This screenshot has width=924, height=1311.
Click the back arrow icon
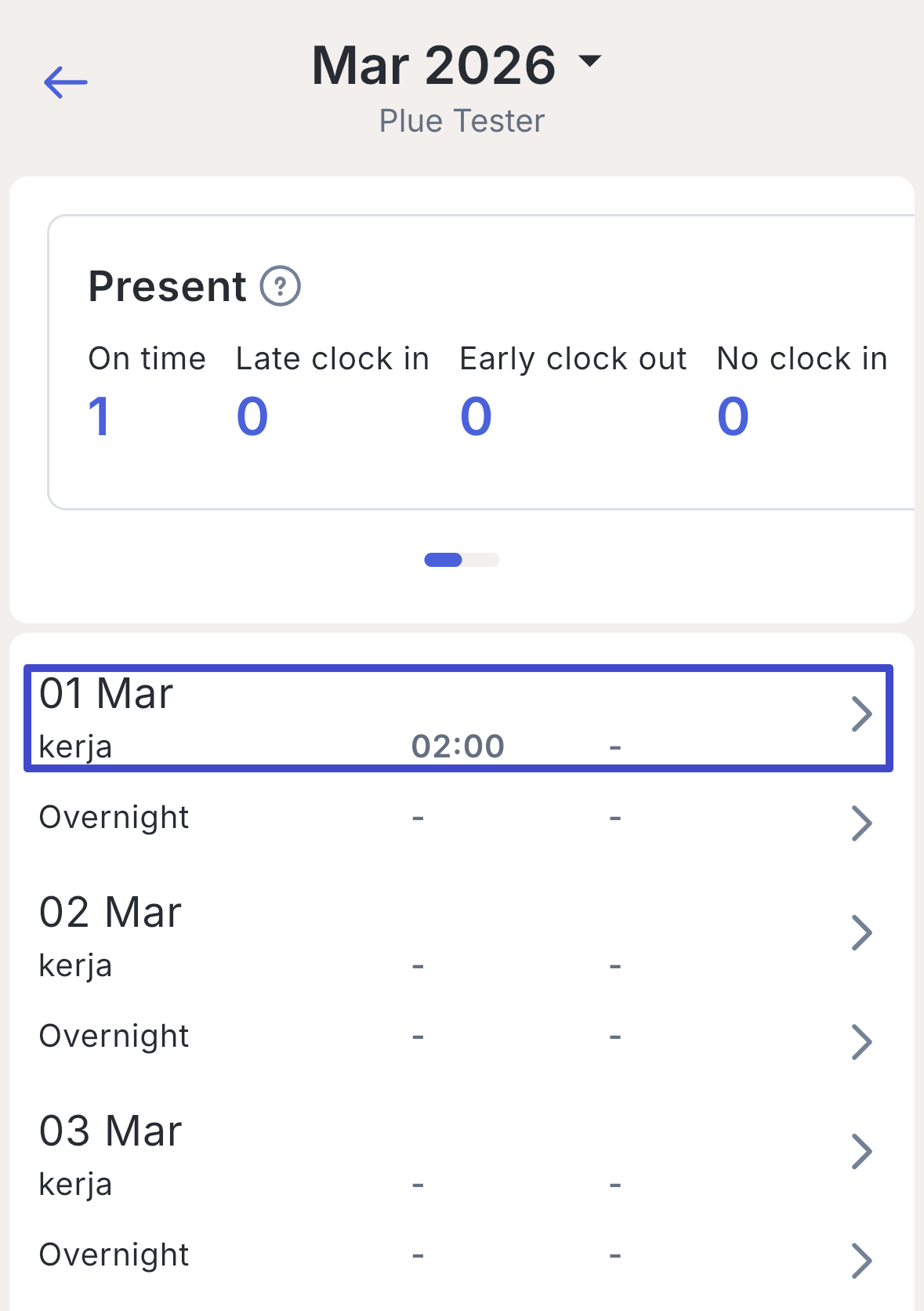point(66,82)
